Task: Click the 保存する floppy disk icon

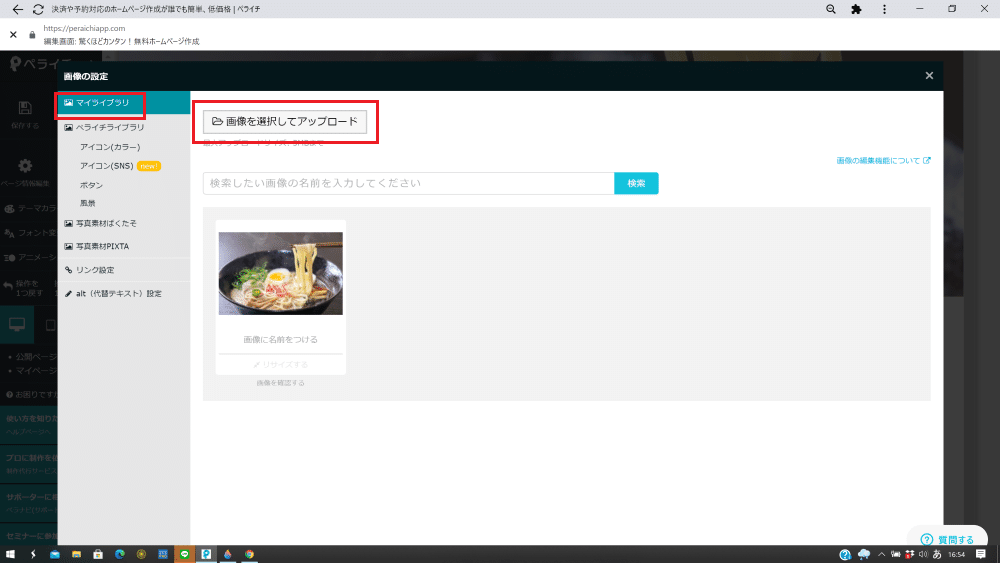Action: (25, 108)
